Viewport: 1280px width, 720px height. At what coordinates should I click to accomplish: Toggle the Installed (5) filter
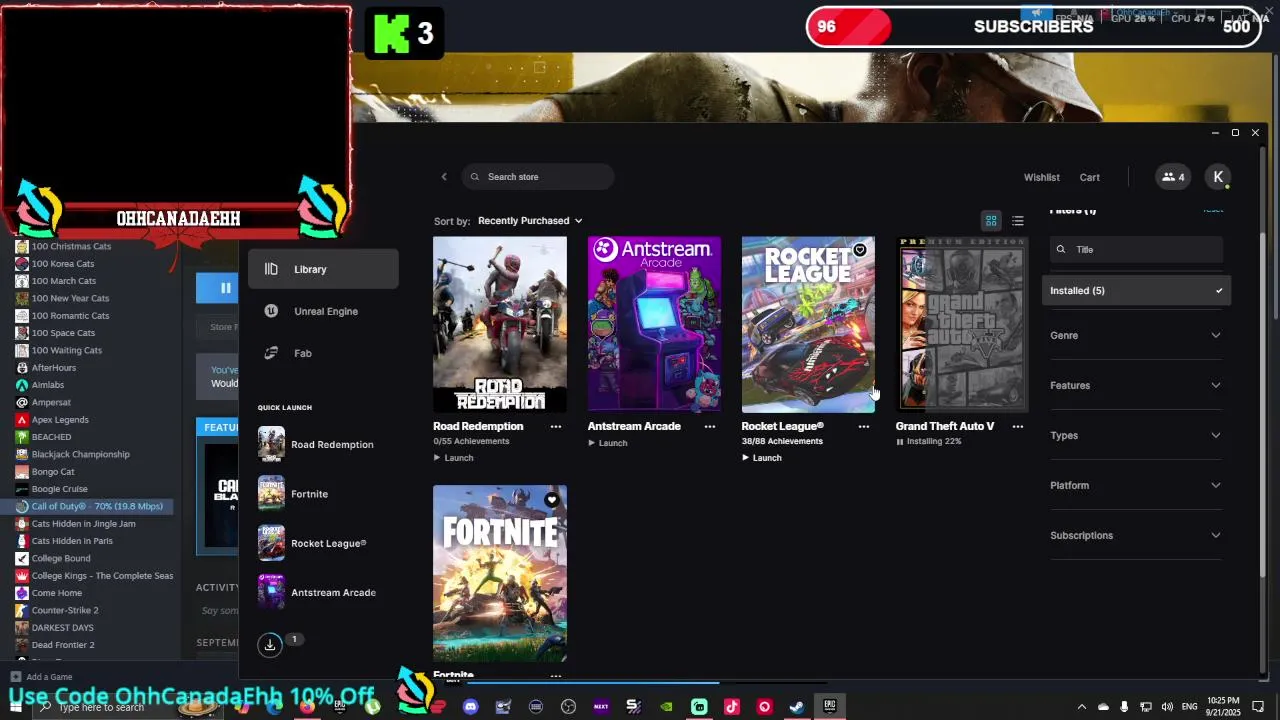click(x=1136, y=291)
